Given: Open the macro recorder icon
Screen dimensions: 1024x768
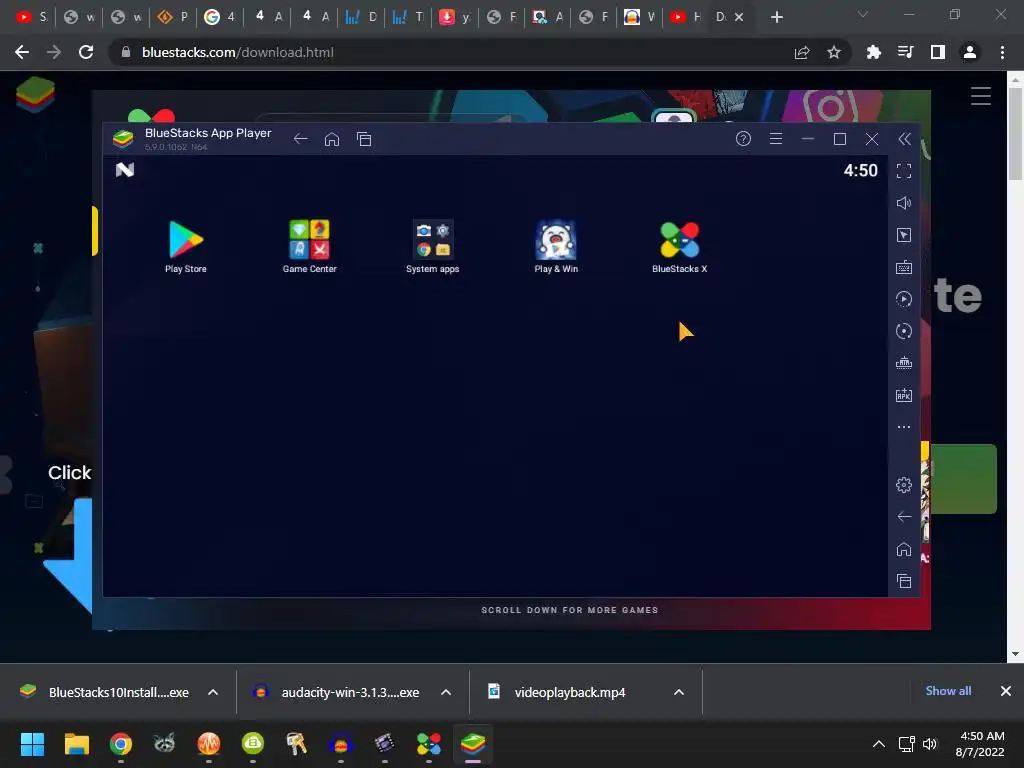Looking at the screenshot, I should tap(904, 299).
